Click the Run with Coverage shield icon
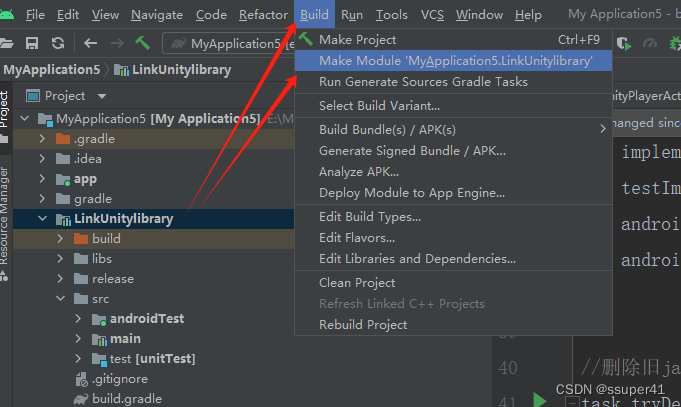 [624, 43]
